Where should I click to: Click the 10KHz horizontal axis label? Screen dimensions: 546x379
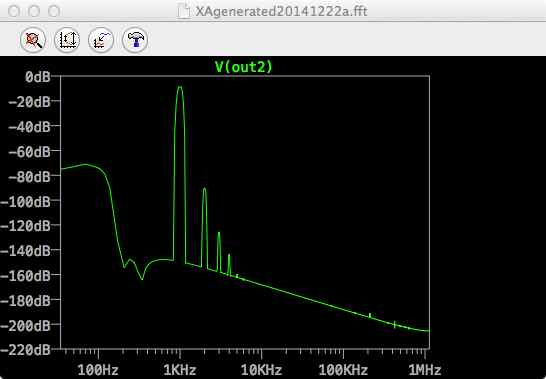pos(262,370)
